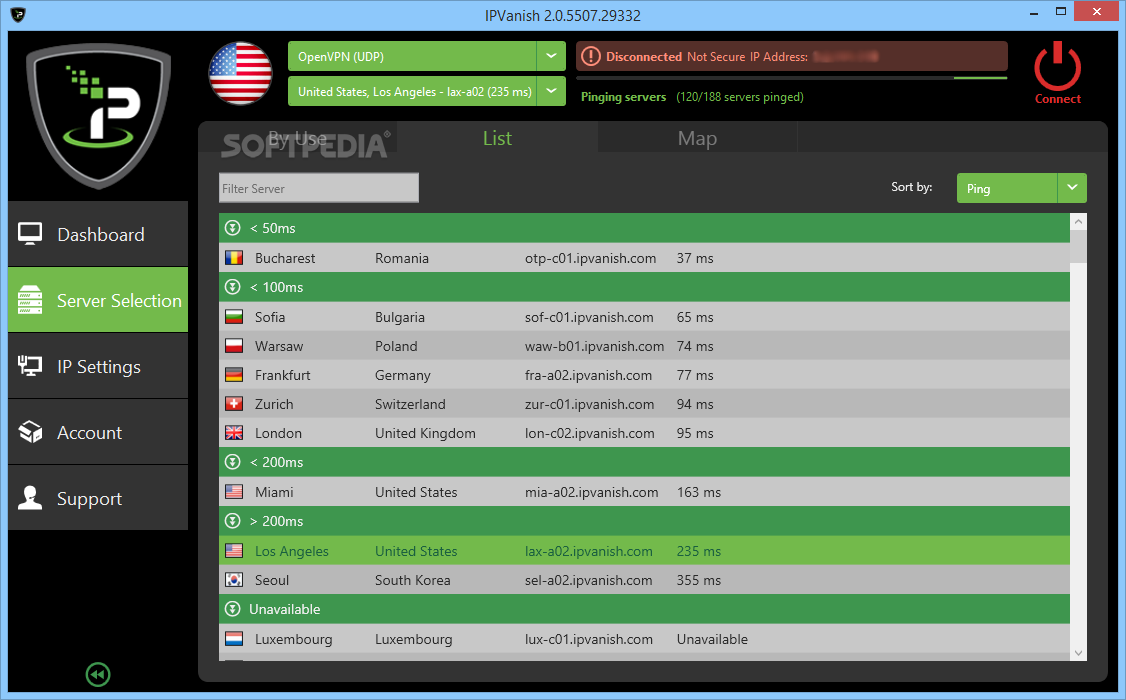
Task: Expand the protocol dropdown arrow
Action: (x=551, y=56)
